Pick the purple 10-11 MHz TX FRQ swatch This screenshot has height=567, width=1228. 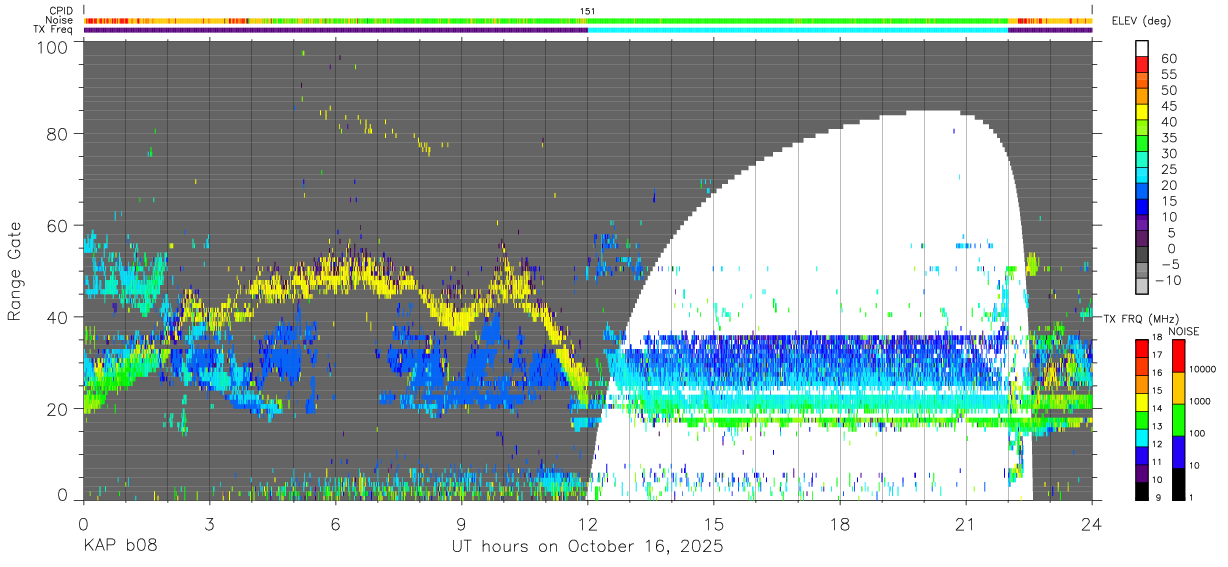click(x=1141, y=471)
